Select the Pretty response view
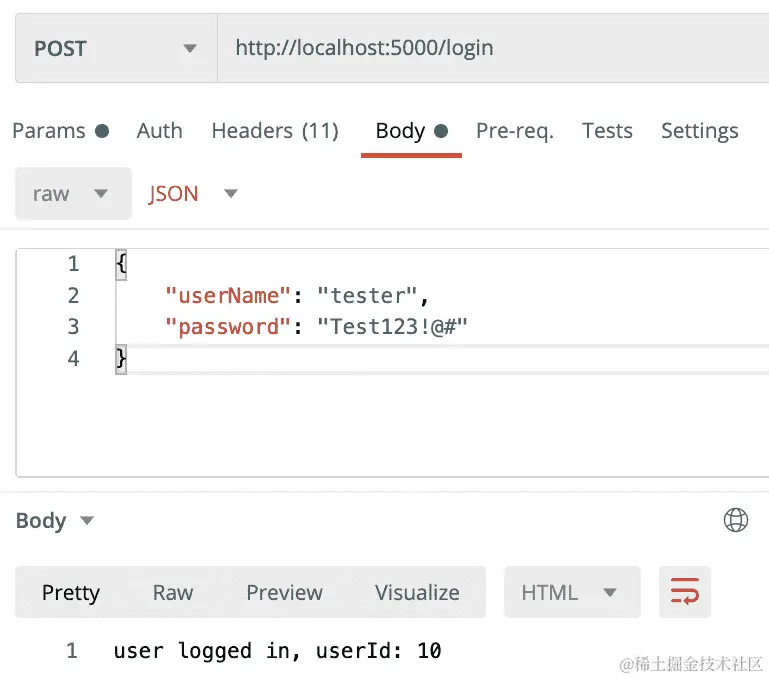This screenshot has height=679, width=769. (x=71, y=592)
